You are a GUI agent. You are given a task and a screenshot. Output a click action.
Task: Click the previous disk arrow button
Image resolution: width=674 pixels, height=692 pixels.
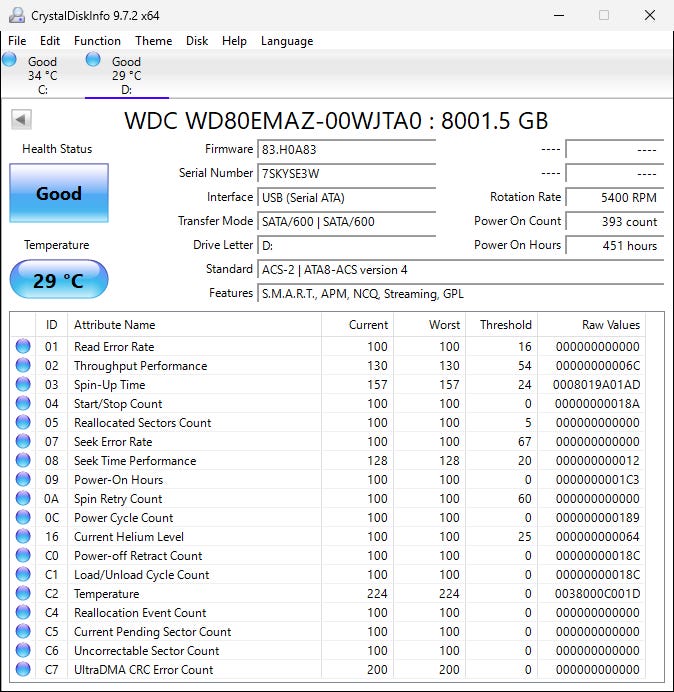click(21, 120)
